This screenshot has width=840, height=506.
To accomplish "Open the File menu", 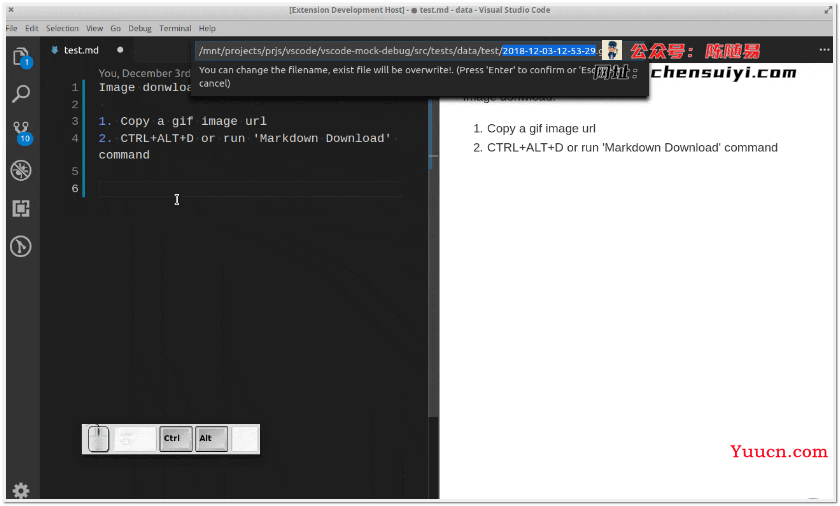I will coord(12,28).
